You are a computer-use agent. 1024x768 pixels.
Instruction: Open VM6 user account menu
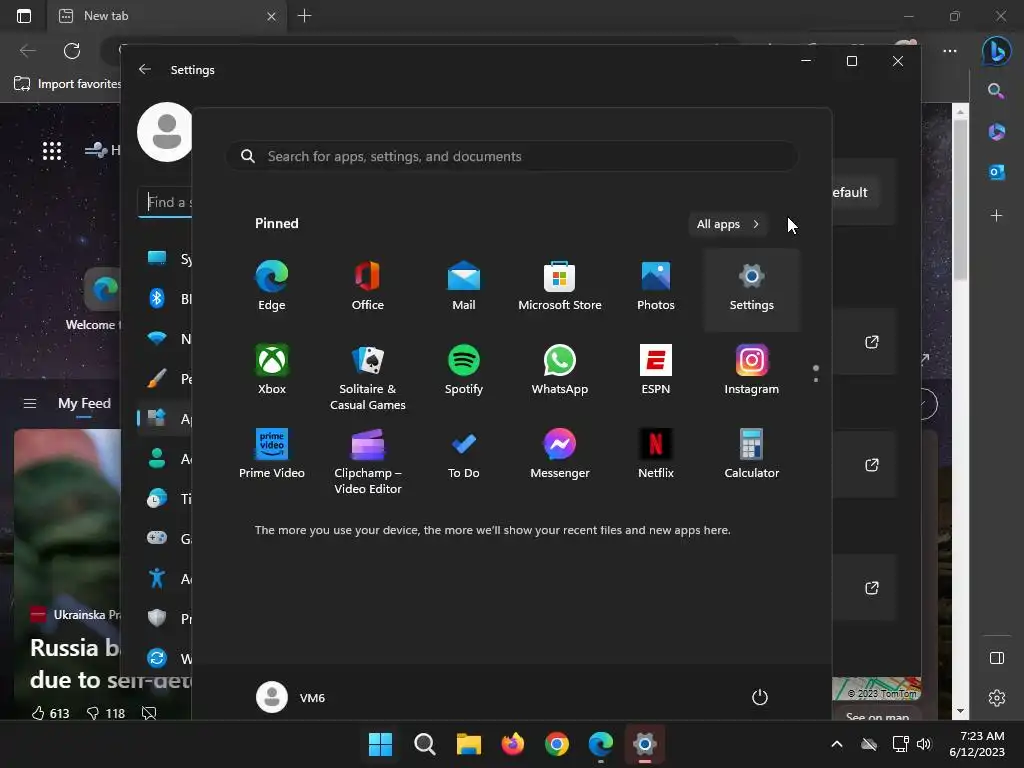[x=291, y=697]
